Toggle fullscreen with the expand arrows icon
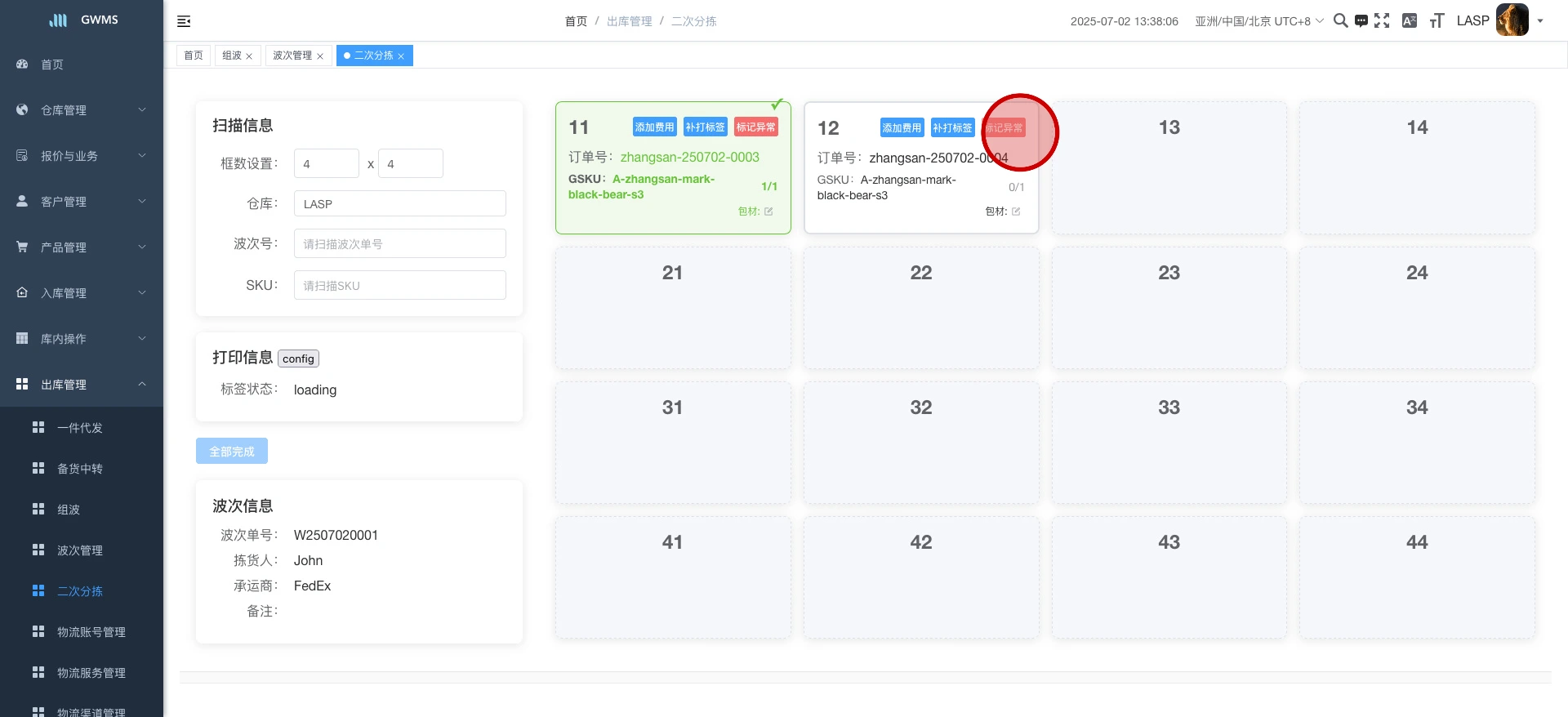1568x717 pixels. [x=1382, y=20]
